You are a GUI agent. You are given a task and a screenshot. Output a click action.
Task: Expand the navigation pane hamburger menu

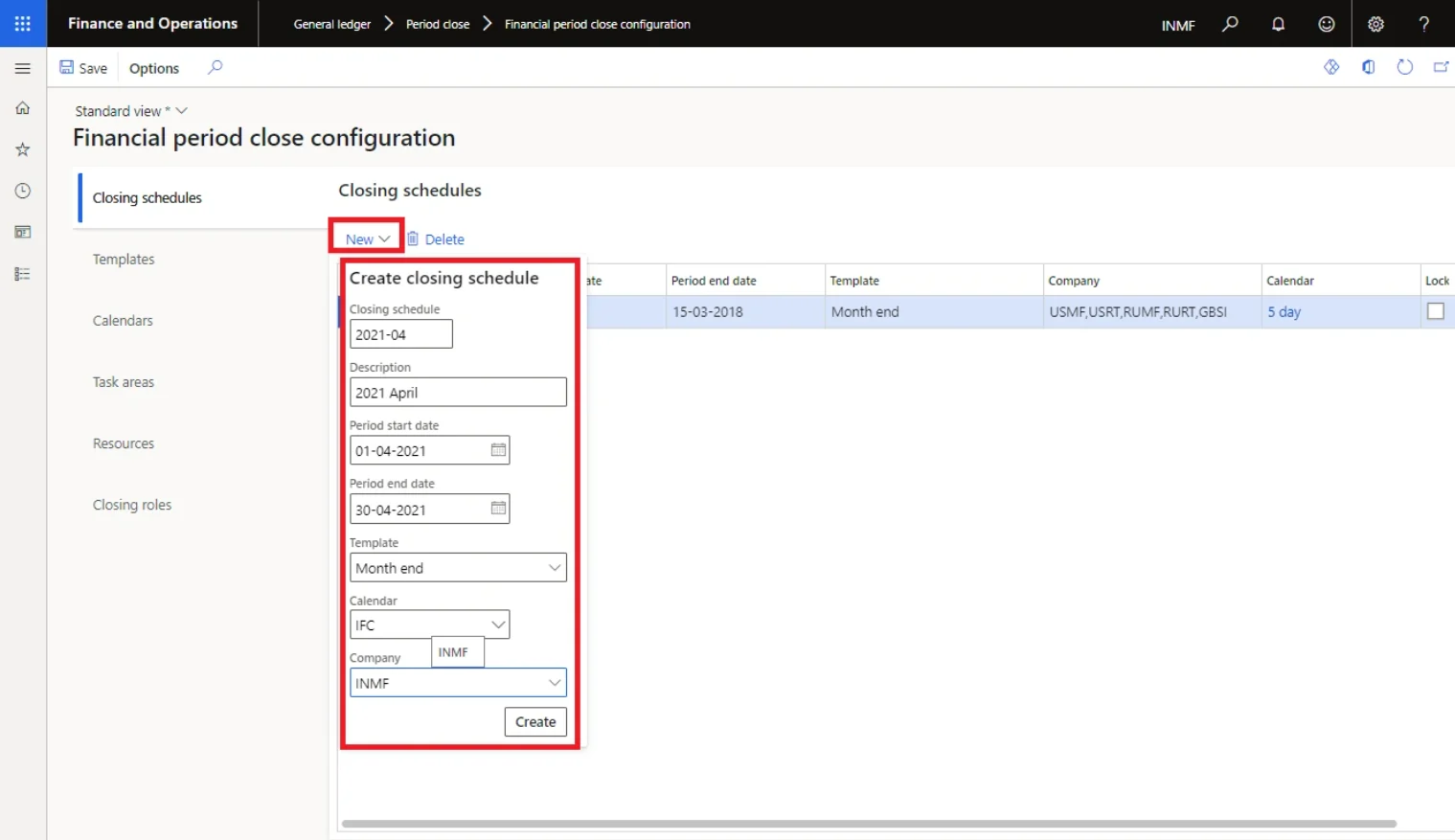point(23,68)
